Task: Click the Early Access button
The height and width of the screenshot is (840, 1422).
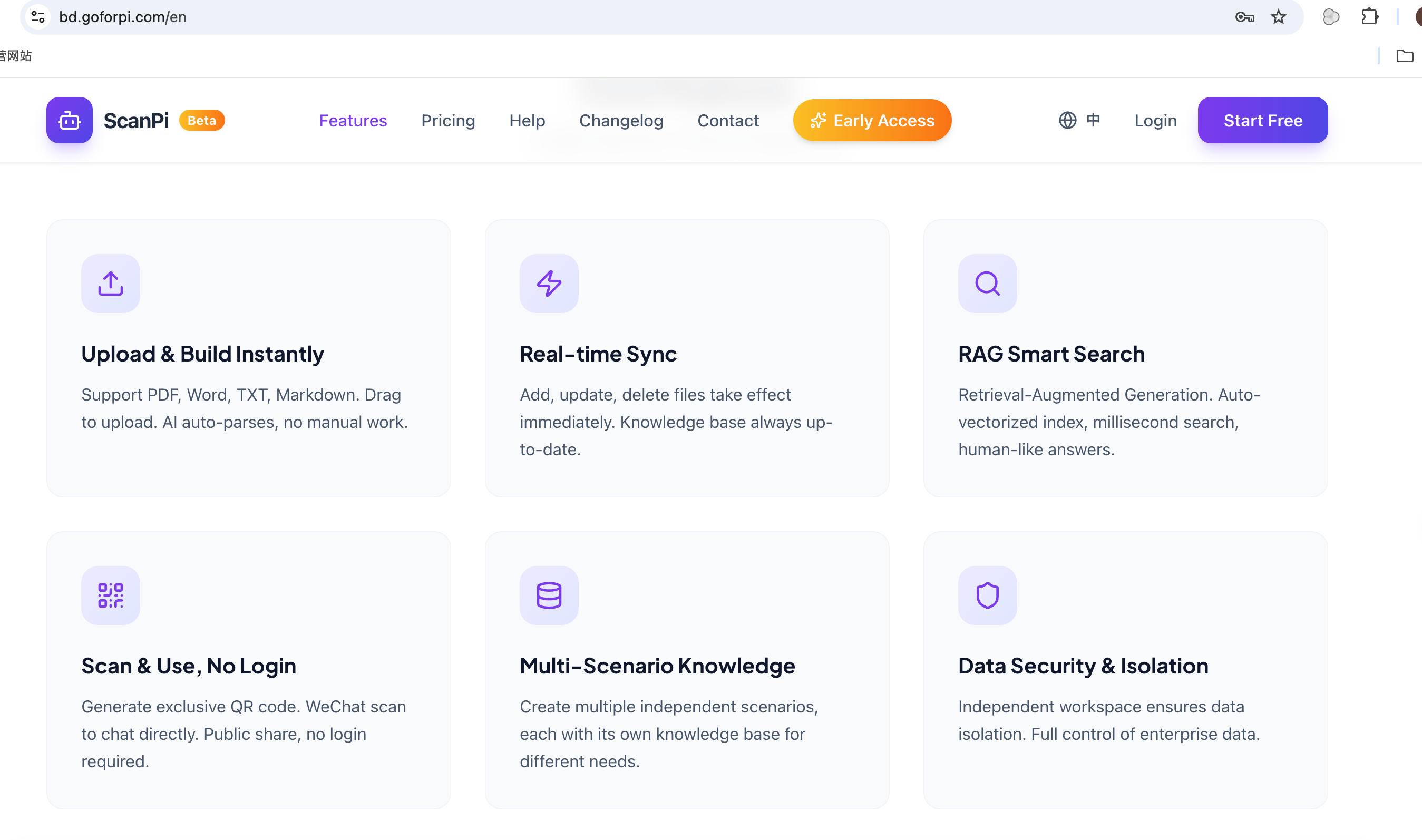Action: click(x=872, y=121)
